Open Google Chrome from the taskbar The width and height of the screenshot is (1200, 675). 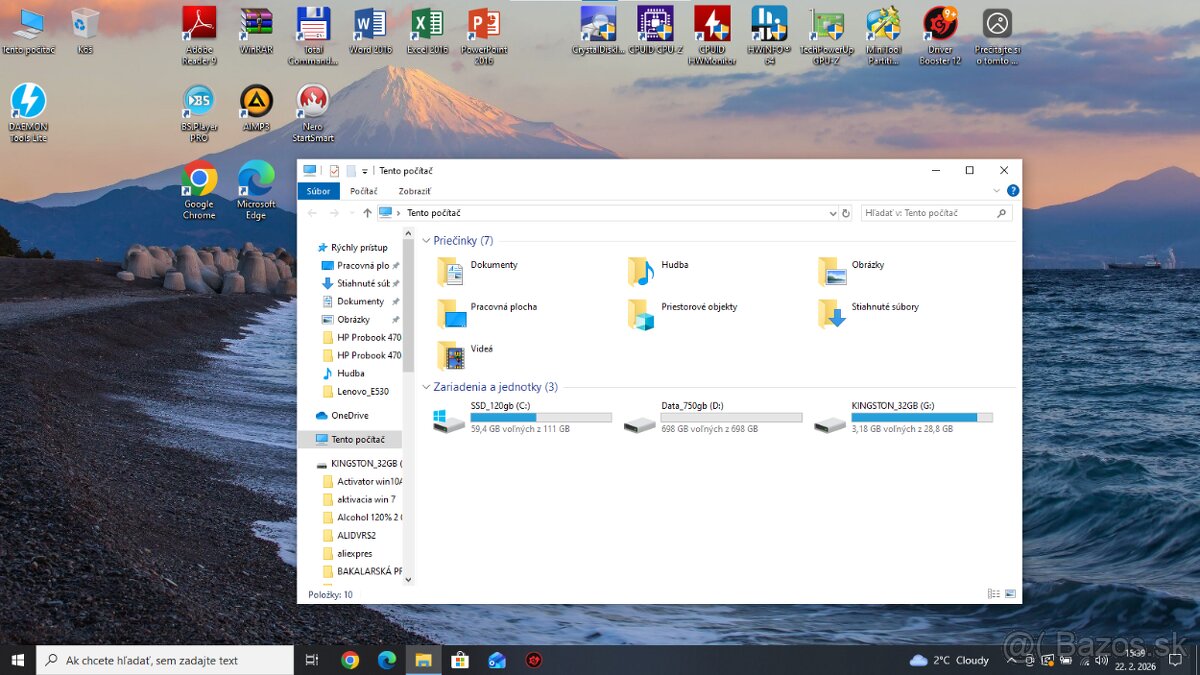[x=349, y=660]
